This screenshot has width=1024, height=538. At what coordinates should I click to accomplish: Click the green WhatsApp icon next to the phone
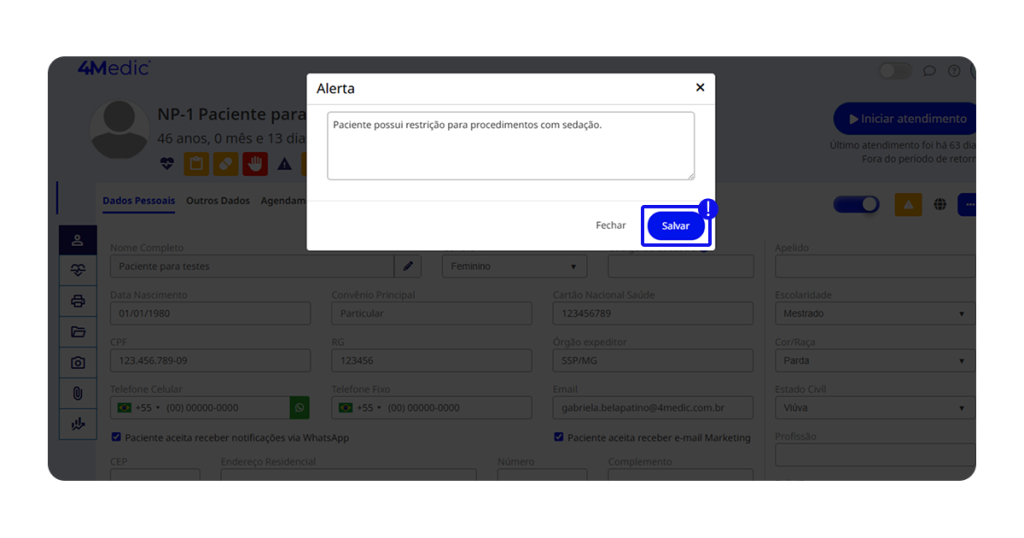(x=299, y=408)
